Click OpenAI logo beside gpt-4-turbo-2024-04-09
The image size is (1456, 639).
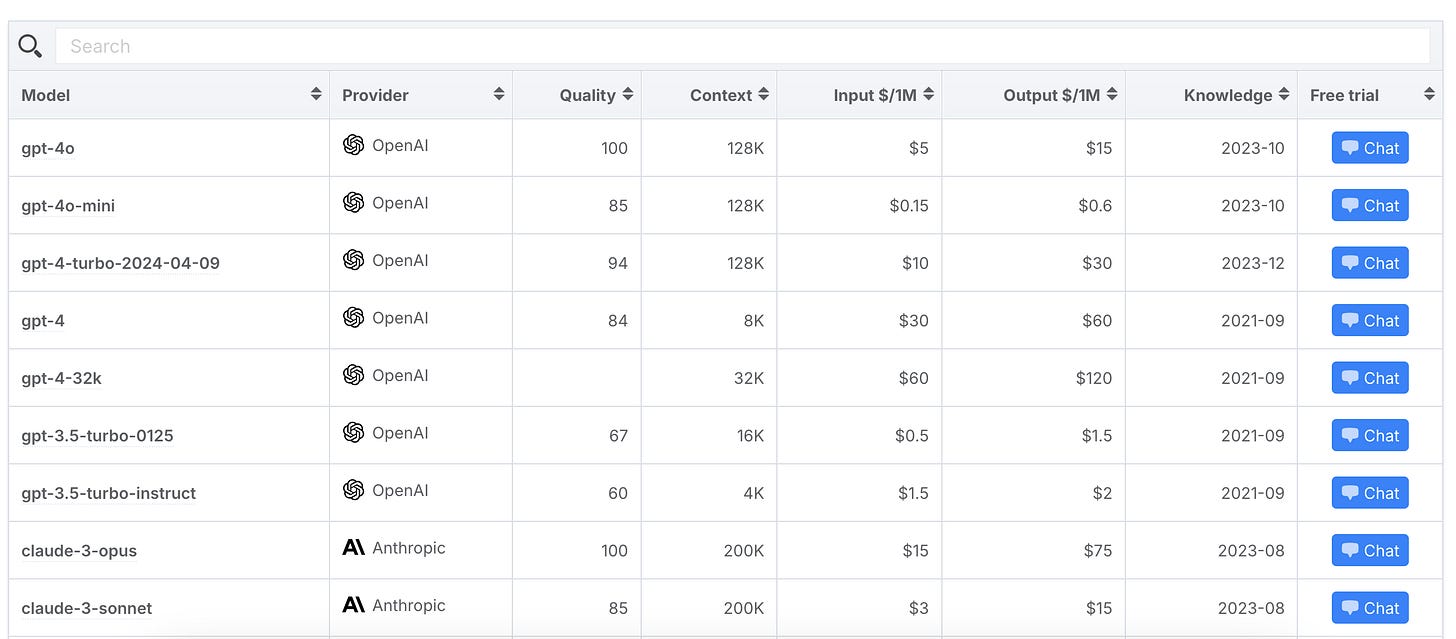(353, 260)
